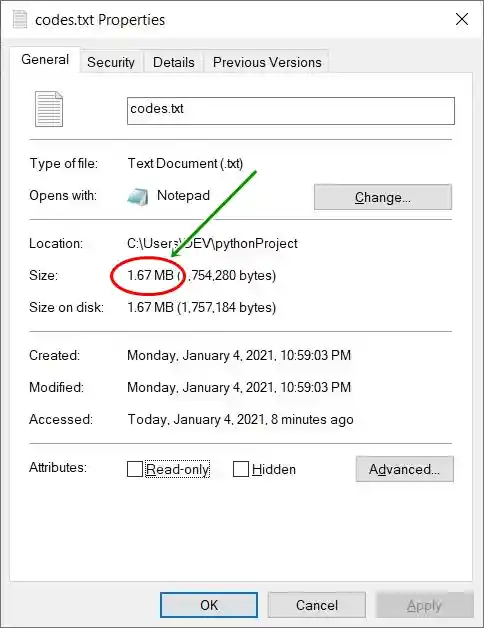This screenshot has height=628, width=484.
Task: Close the codes.txt Properties dialog
Action: coord(462,19)
